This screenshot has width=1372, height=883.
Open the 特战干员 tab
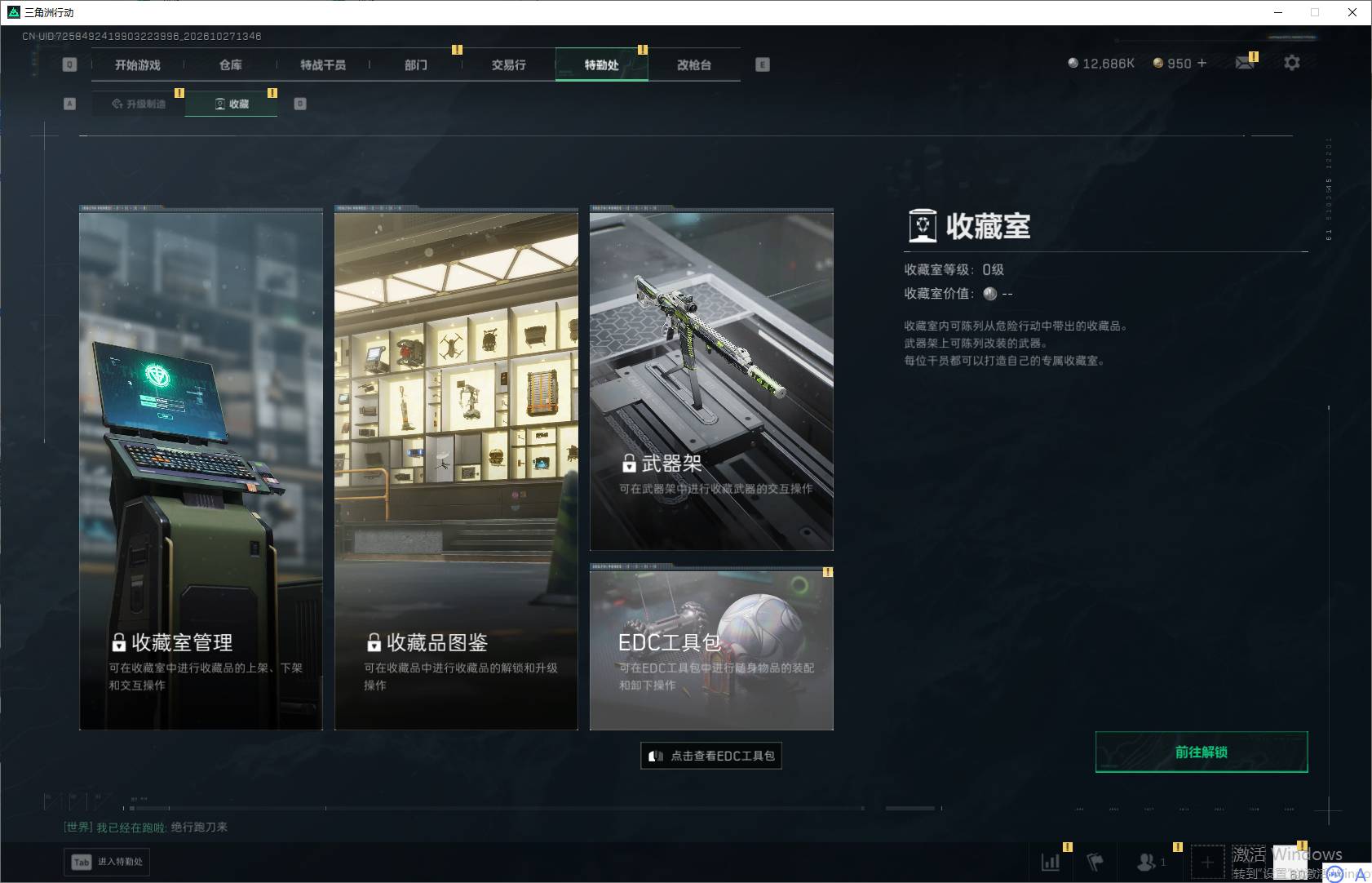point(323,65)
